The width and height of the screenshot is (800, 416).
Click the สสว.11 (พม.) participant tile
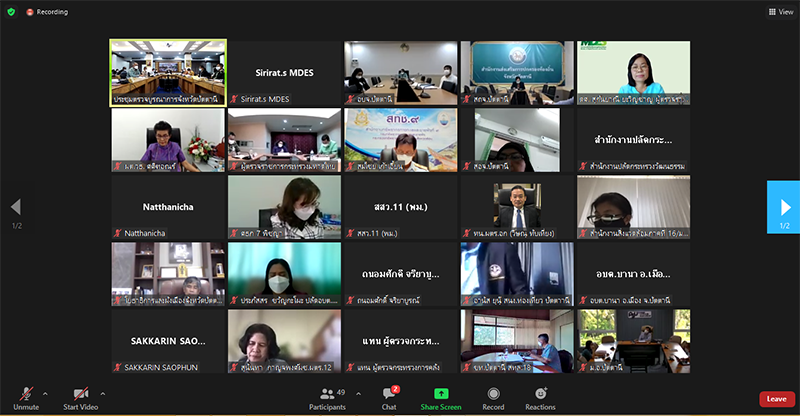[400, 208]
